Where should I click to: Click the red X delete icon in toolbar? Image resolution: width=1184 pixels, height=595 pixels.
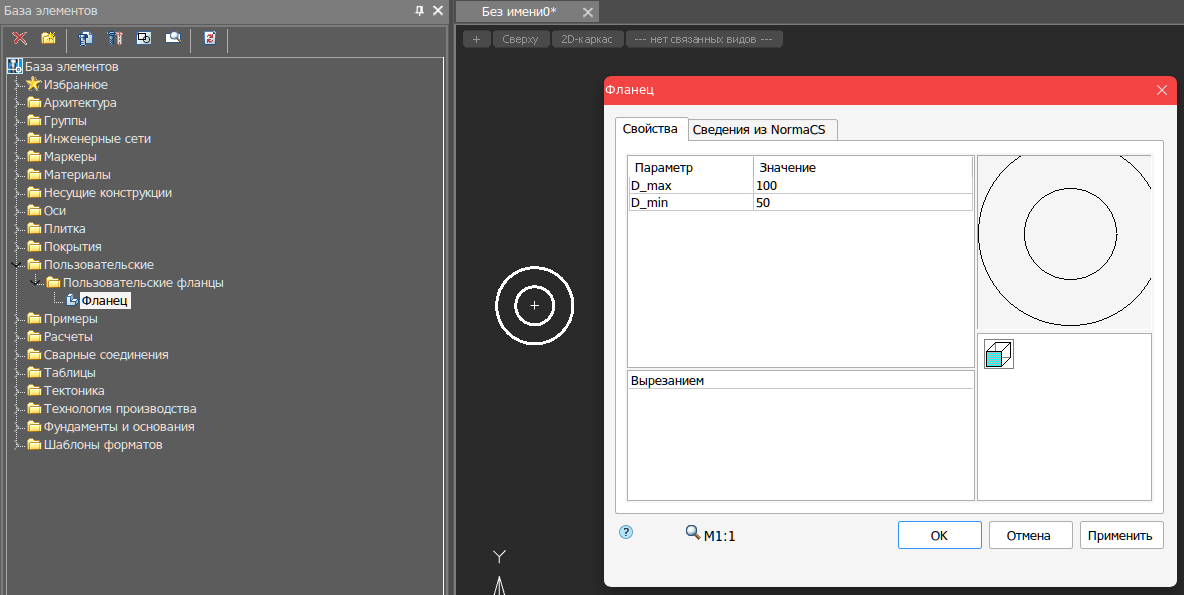tap(19, 39)
